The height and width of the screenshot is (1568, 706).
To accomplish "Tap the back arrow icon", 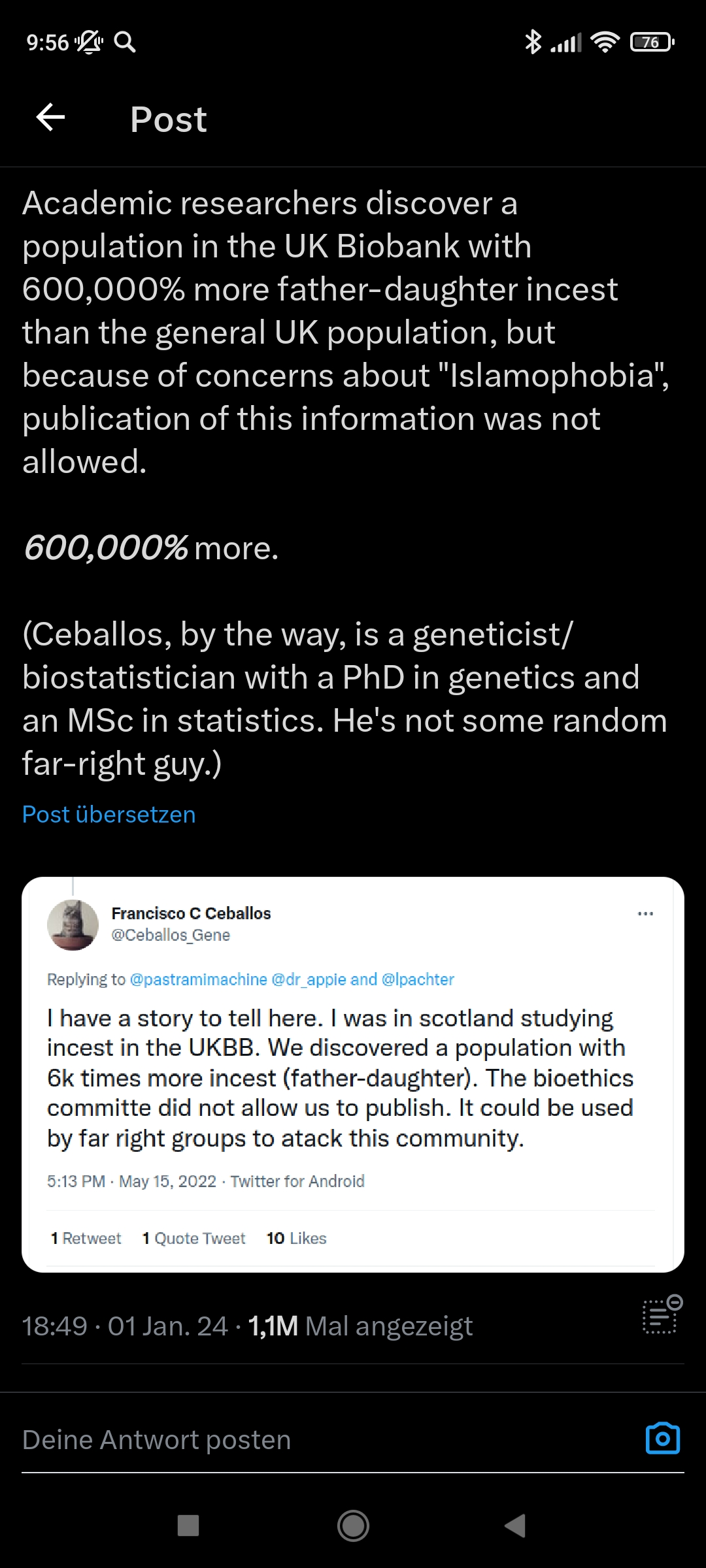I will (x=50, y=118).
